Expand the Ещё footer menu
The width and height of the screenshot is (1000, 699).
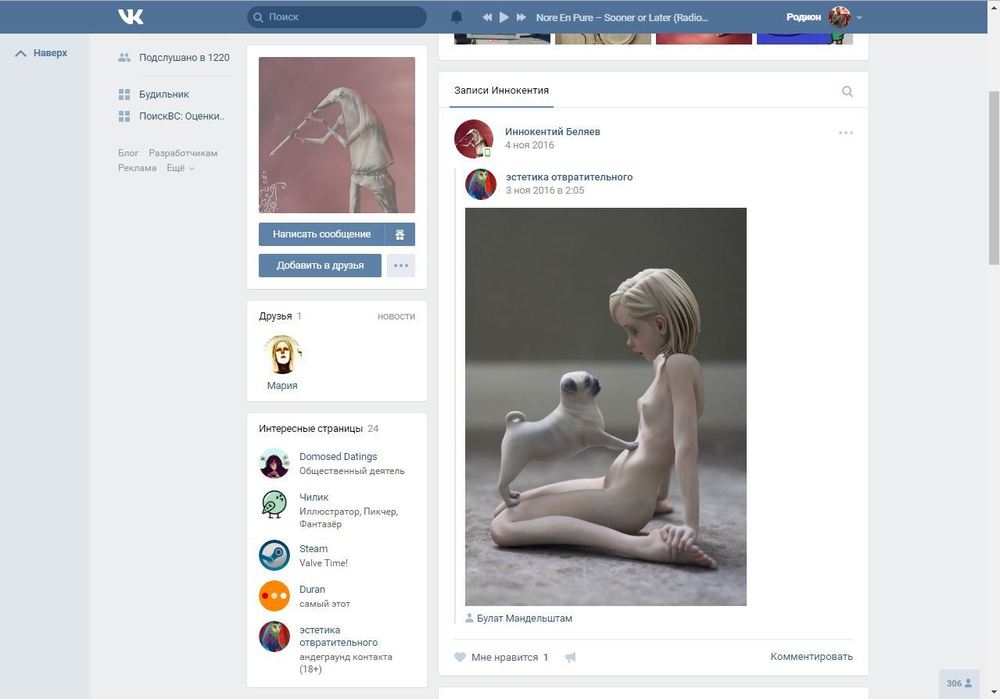[x=180, y=168]
